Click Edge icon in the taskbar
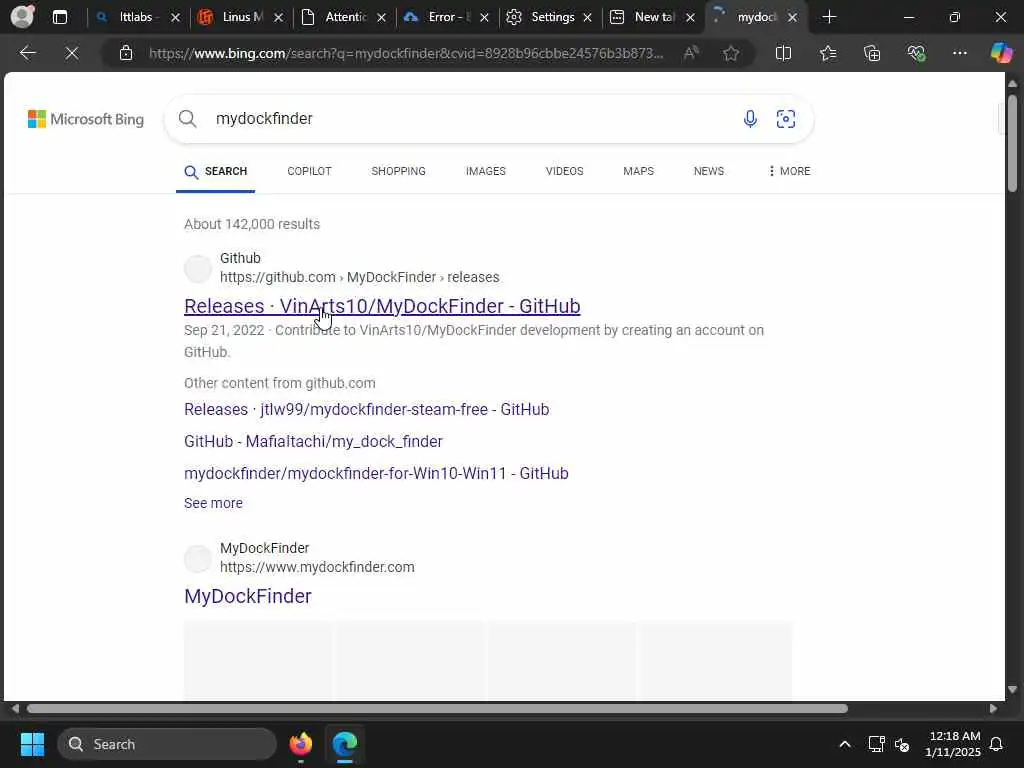The height and width of the screenshot is (768, 1024). click(x=344, y=744)
